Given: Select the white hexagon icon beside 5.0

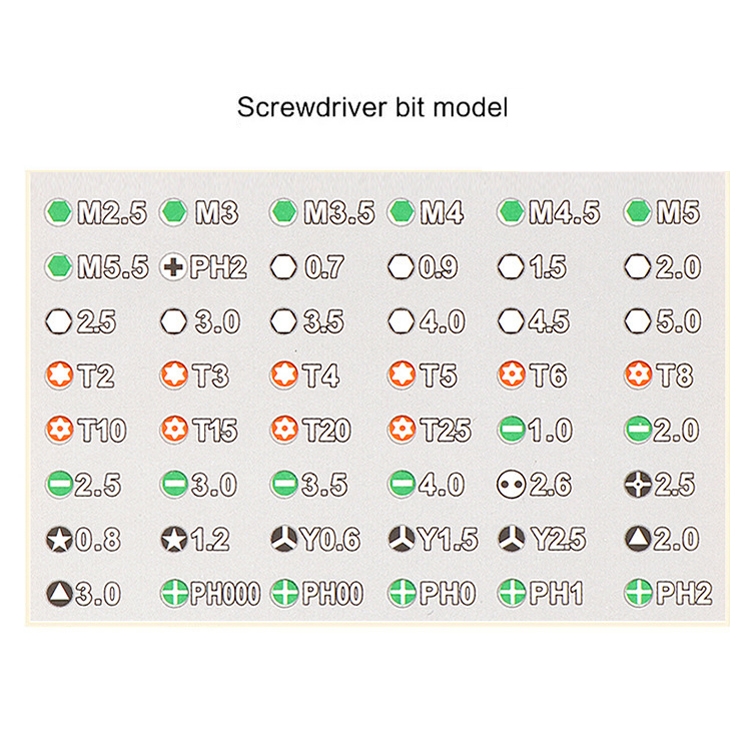Looking at the screenshot, I should pyautogui.click(x=637, y=321).
